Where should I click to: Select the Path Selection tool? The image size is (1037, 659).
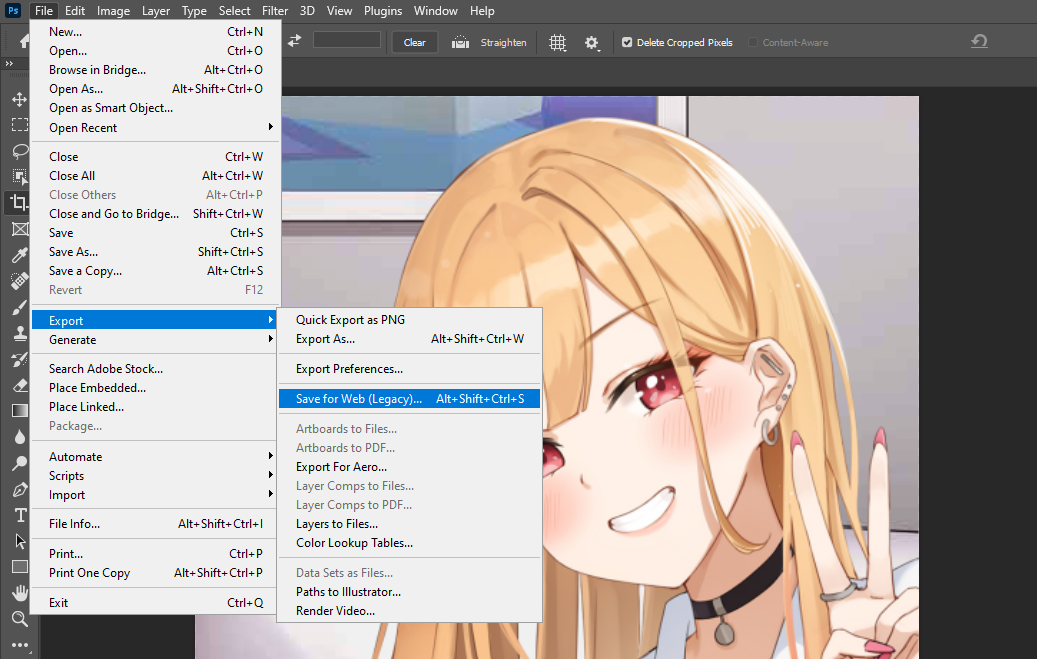(21, 541)
